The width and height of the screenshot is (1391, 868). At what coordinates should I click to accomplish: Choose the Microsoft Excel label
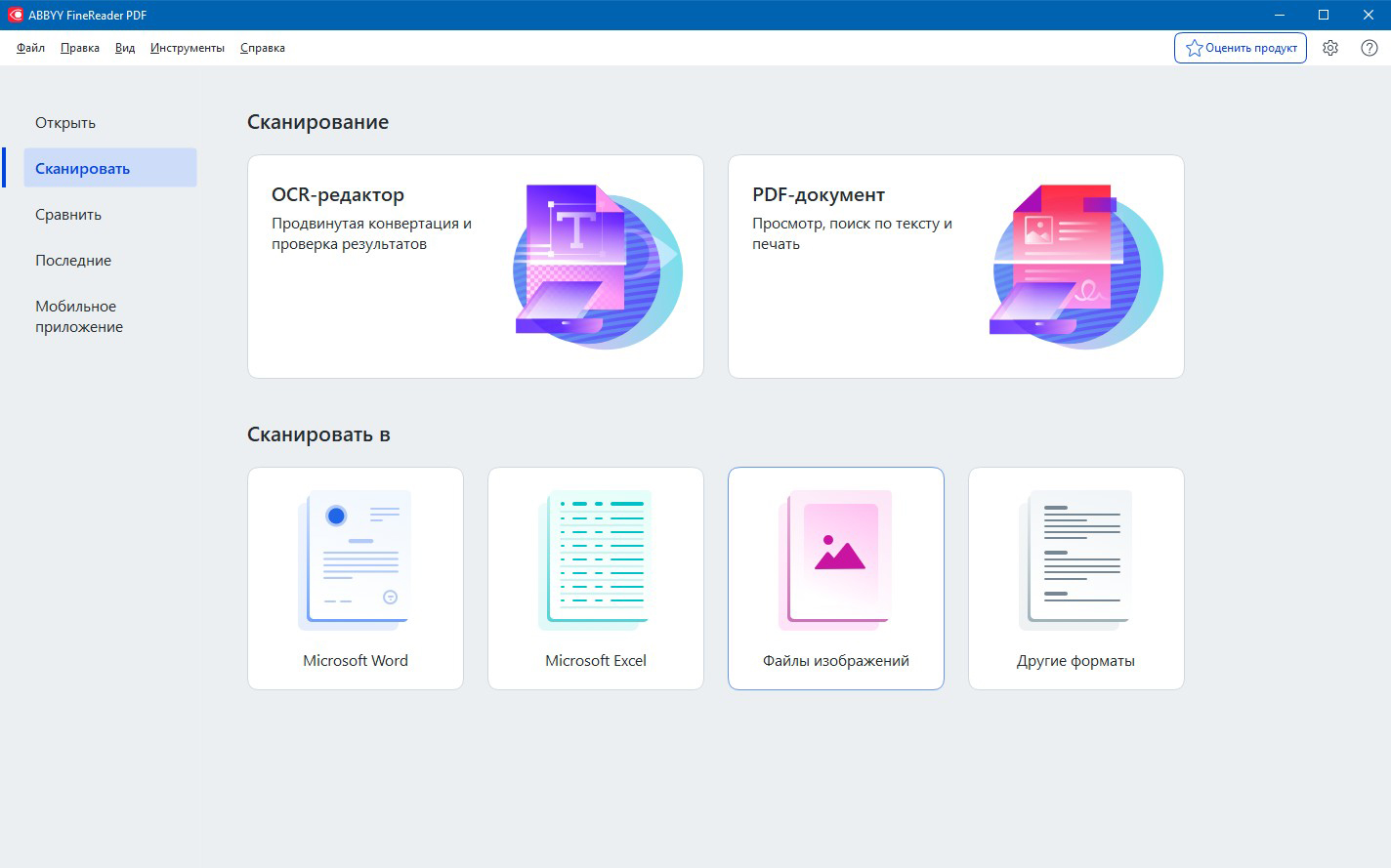click(x=596, y=661)
